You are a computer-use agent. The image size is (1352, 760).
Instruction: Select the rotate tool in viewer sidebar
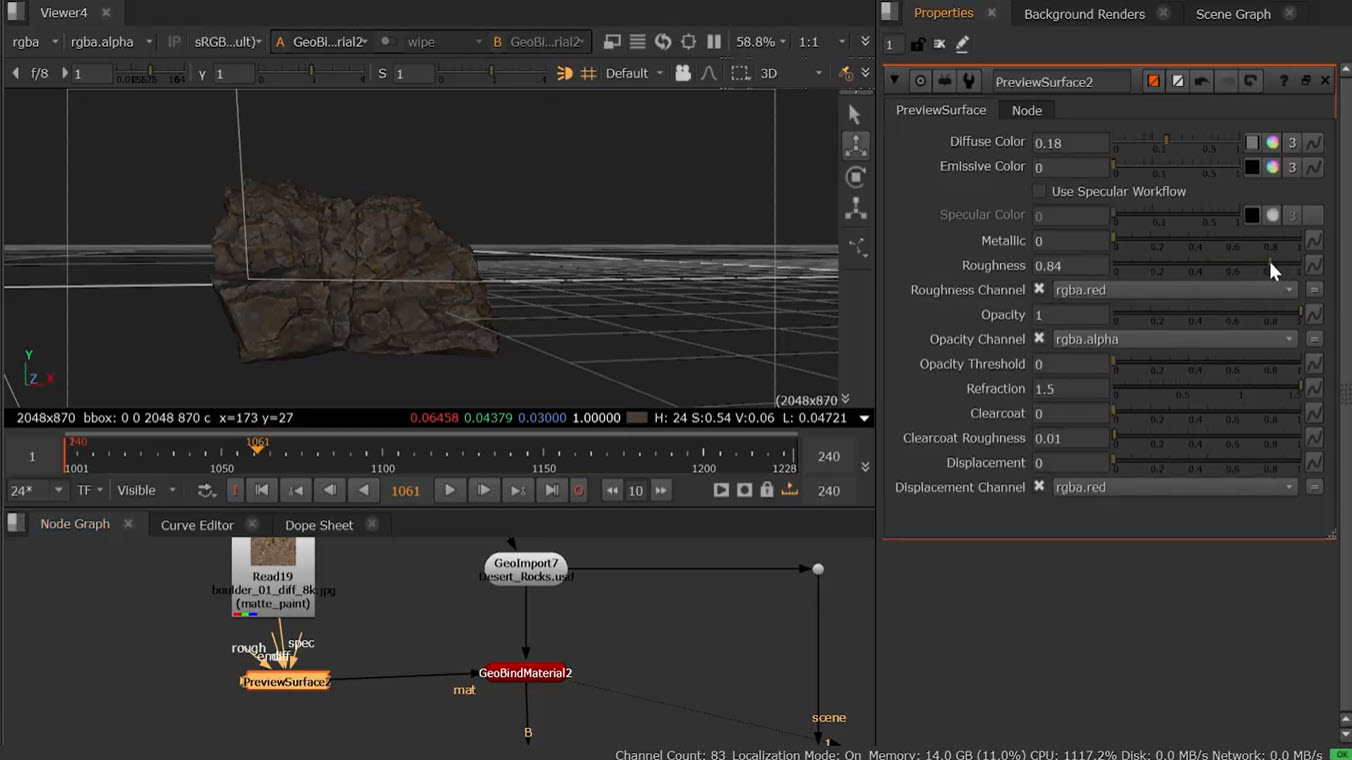tap(856, 177)
